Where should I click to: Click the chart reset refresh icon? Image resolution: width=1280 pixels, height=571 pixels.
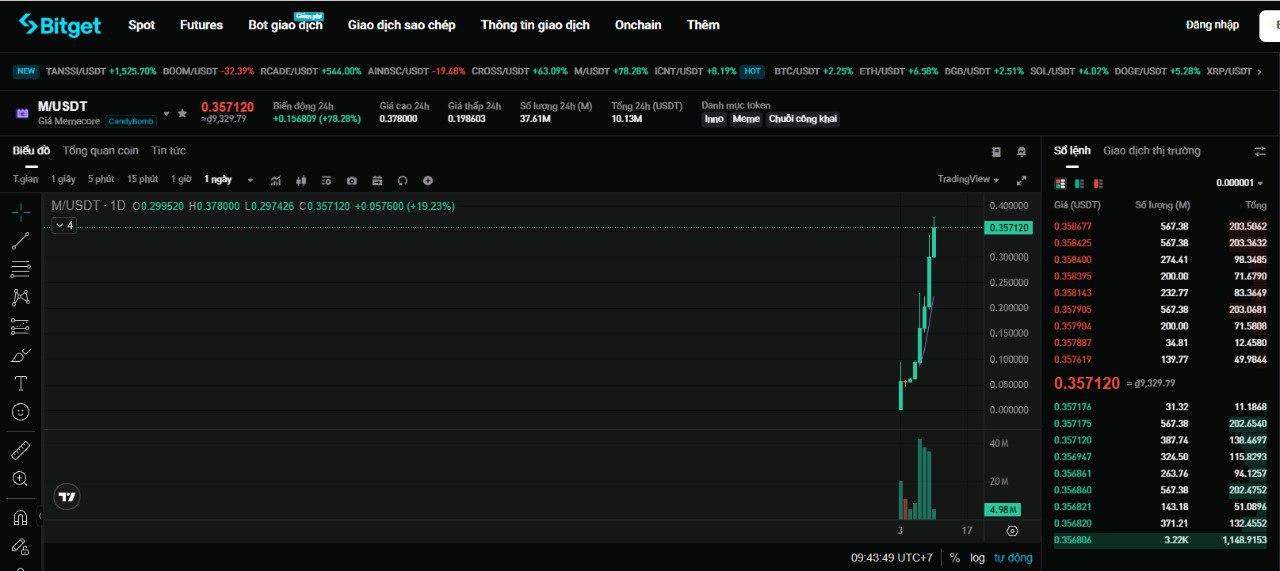(403, 180)
